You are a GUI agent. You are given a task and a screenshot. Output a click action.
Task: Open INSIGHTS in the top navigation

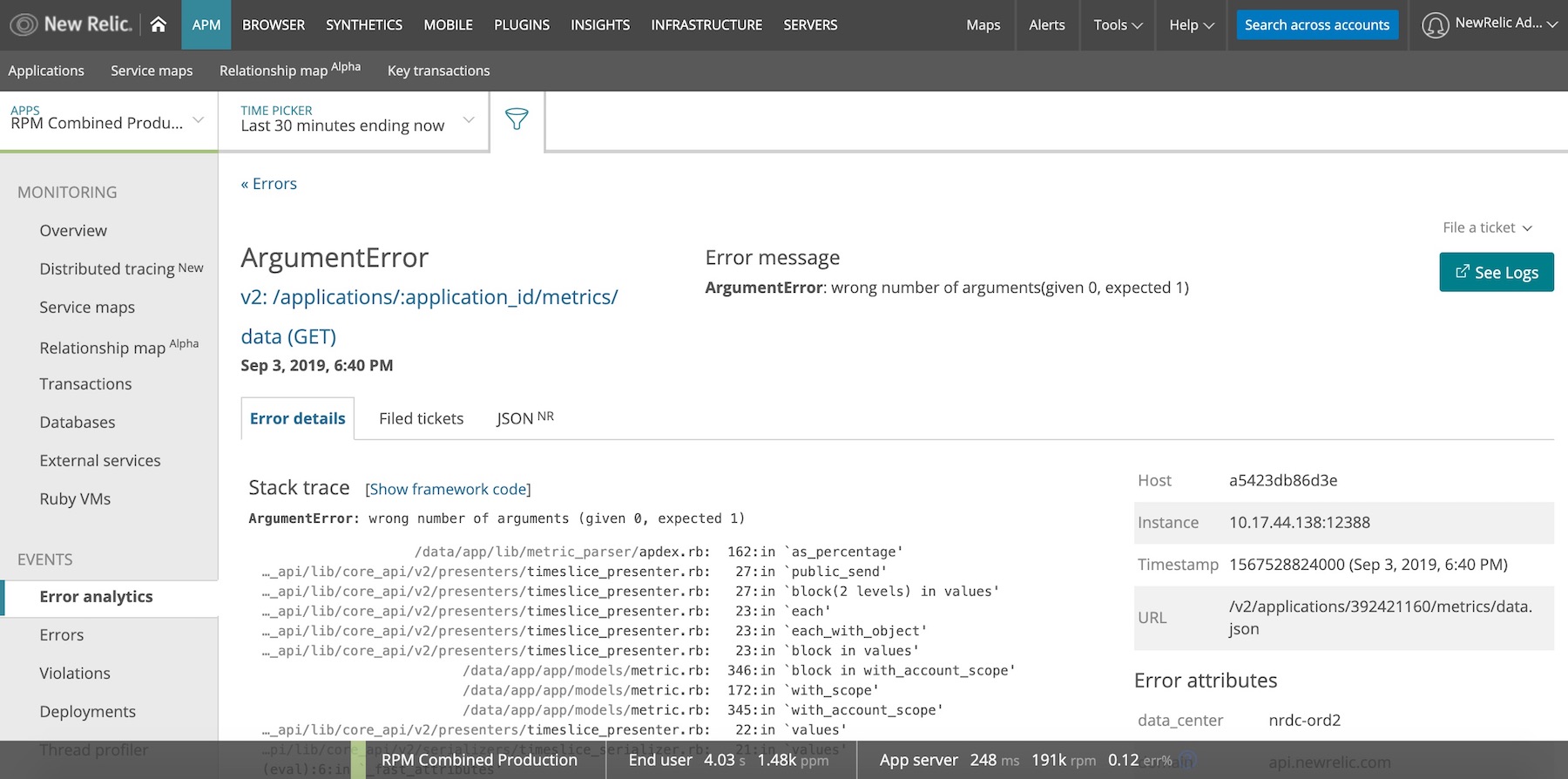pyautogui.click(x=600, y=24)
